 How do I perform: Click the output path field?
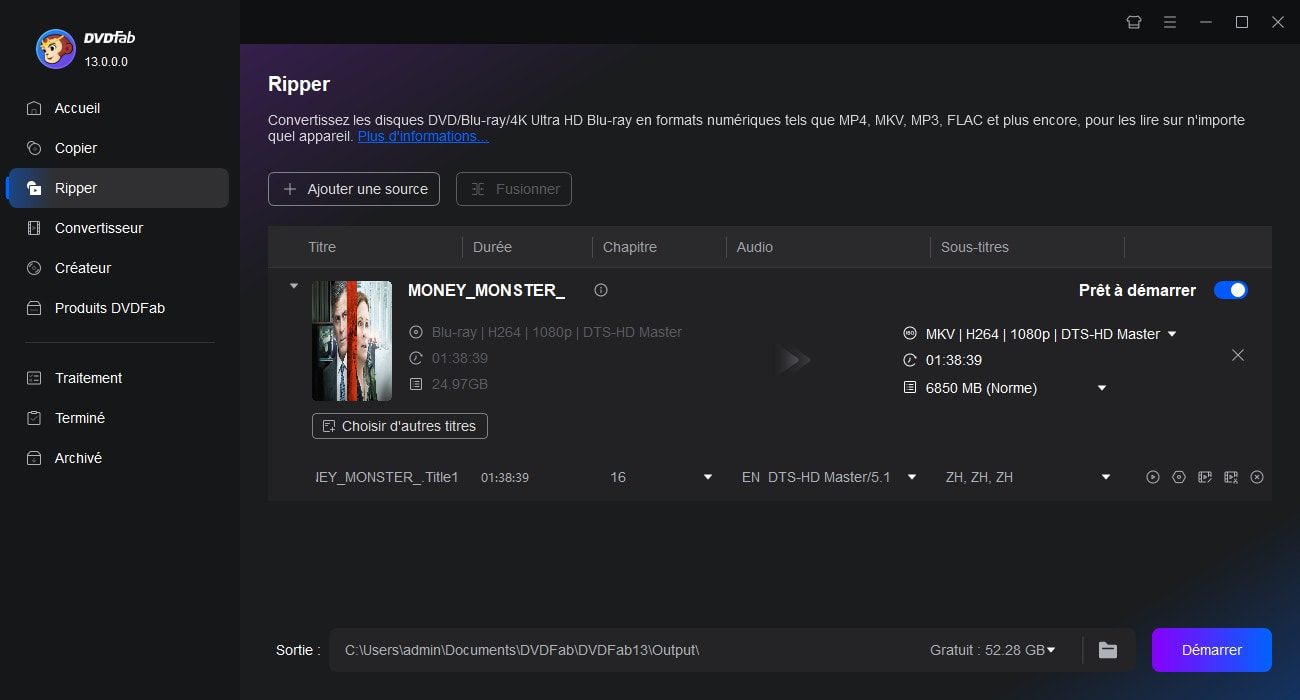(x=625, y=650)
